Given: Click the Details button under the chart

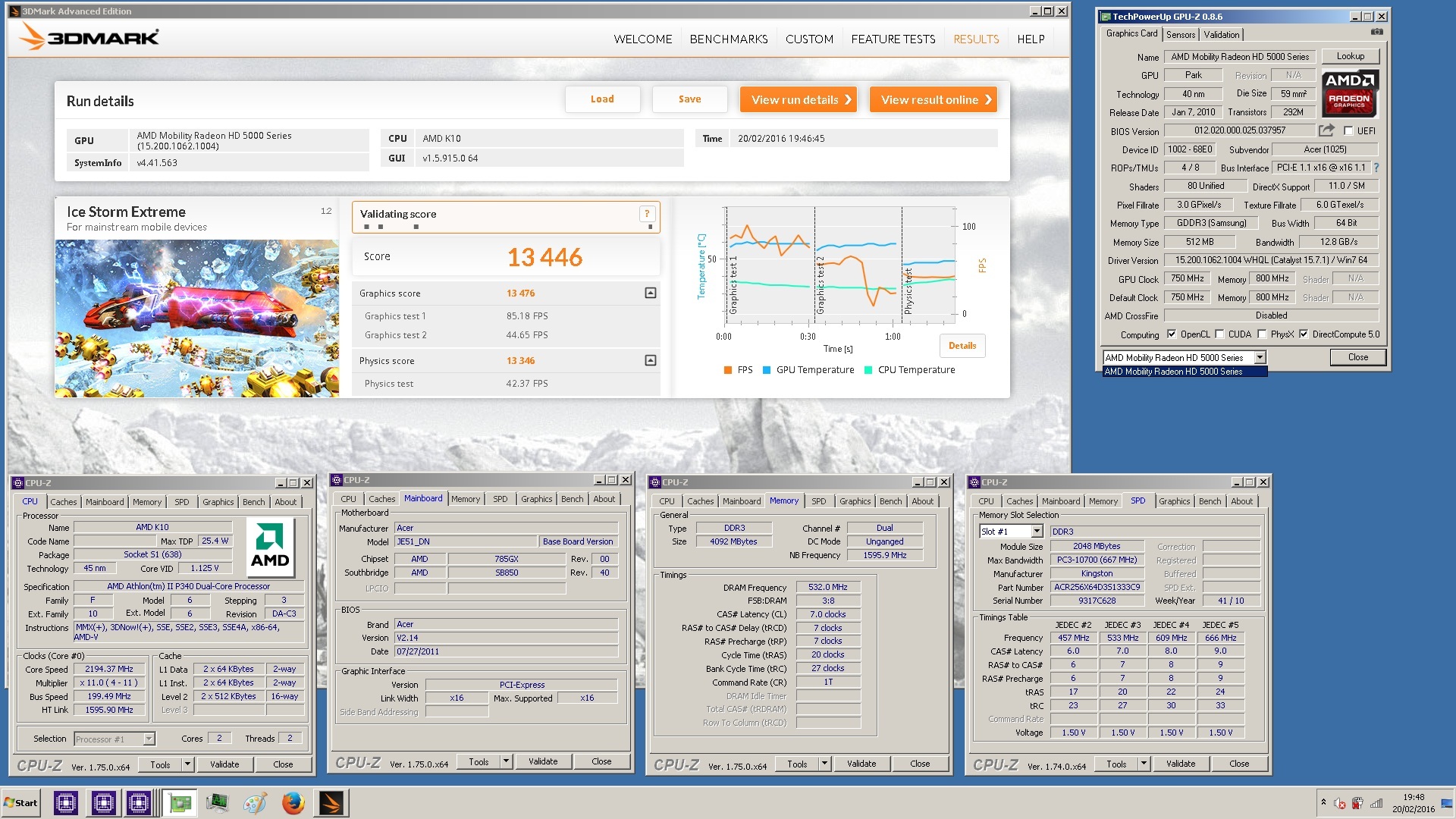Looking at the screenshot, I should click(x=962, y=346).
